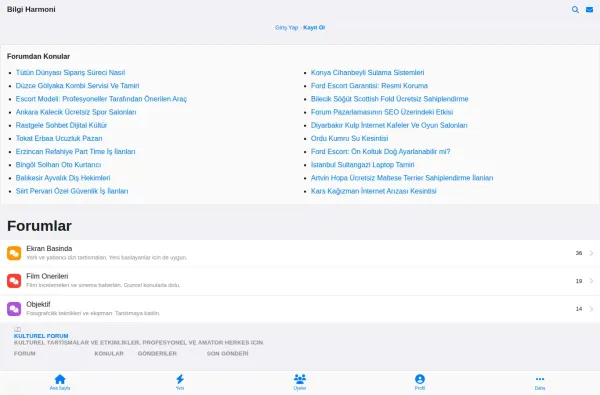
Task: Open the Daha three-dots menu
Action: (540, 379)
